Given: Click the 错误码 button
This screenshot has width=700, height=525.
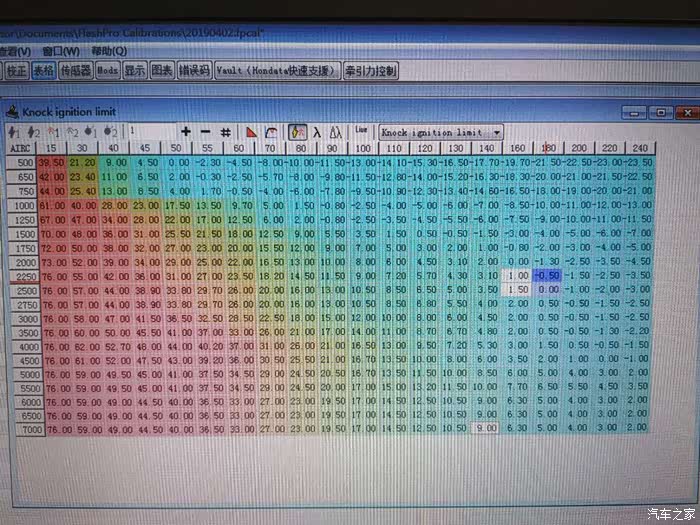Looking at the screenshot, I should [x=194, y=71].
